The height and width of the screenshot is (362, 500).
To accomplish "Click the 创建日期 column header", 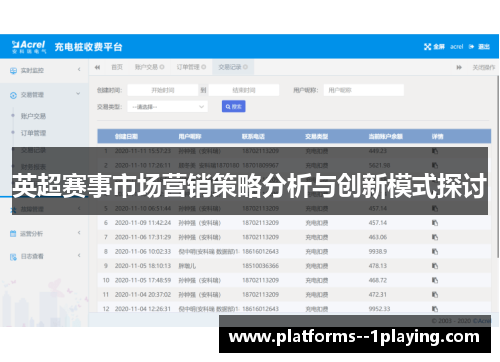I will click(126, 136).
